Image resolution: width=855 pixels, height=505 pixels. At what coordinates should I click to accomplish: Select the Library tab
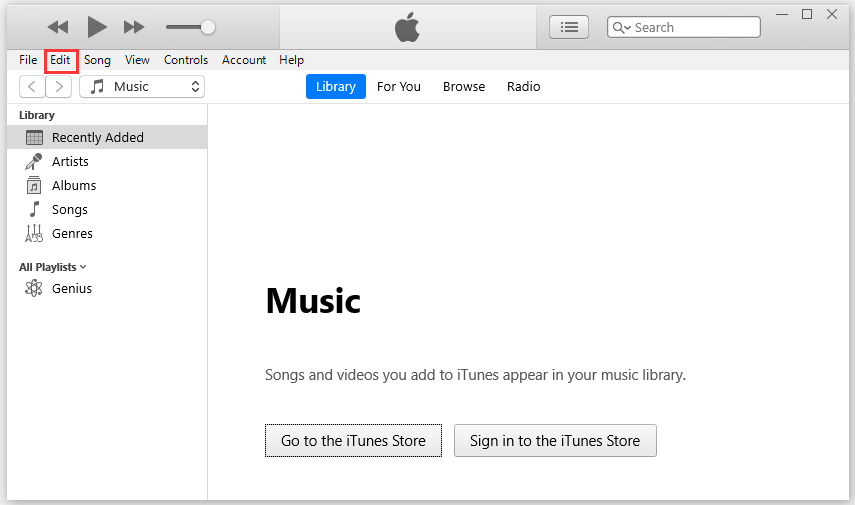click(x=335, y=87)
